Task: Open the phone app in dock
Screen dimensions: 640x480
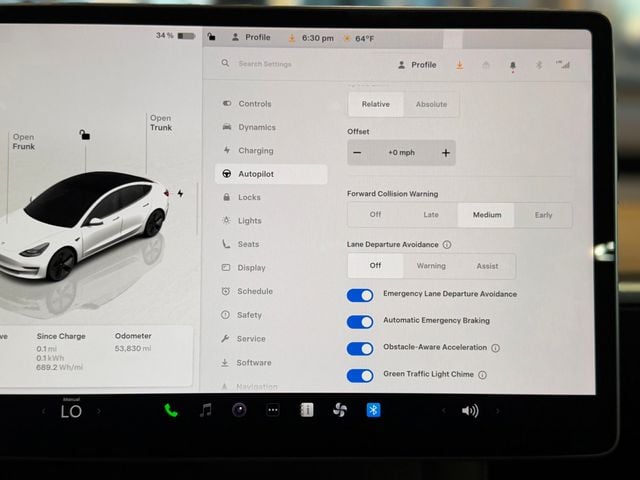Action: click(171, 410)
